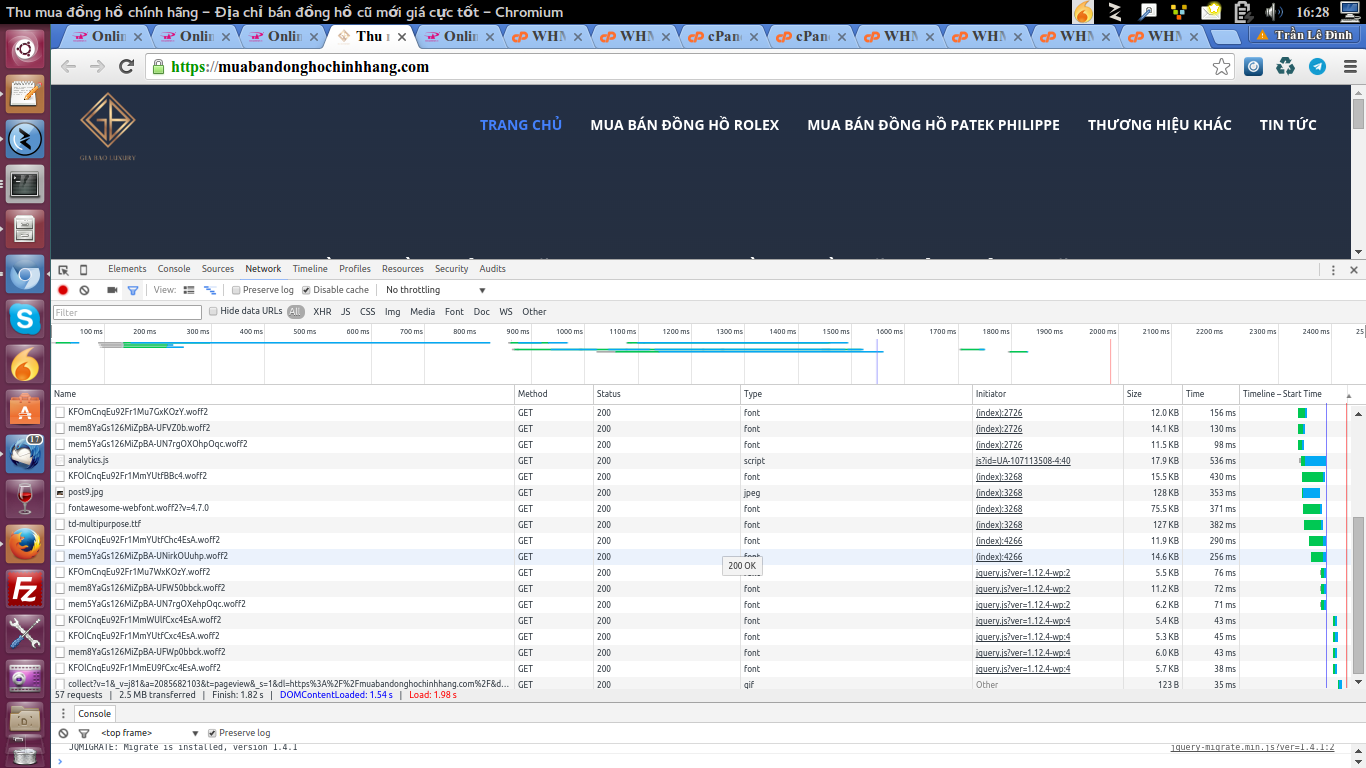1366x768 pixels.
Task: Clear the console drawer with ban icon
Action: [x=63, y=733]
